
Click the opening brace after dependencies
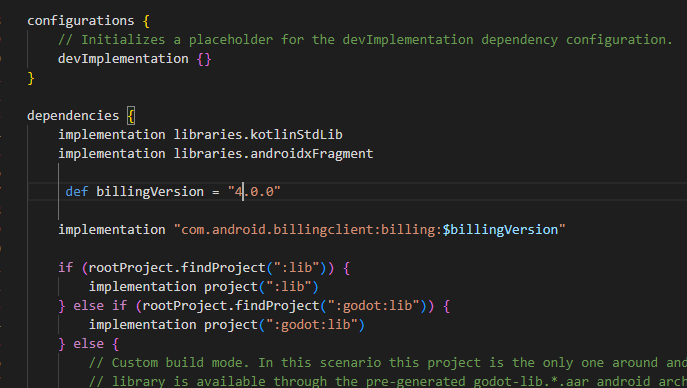click(131, 116)
